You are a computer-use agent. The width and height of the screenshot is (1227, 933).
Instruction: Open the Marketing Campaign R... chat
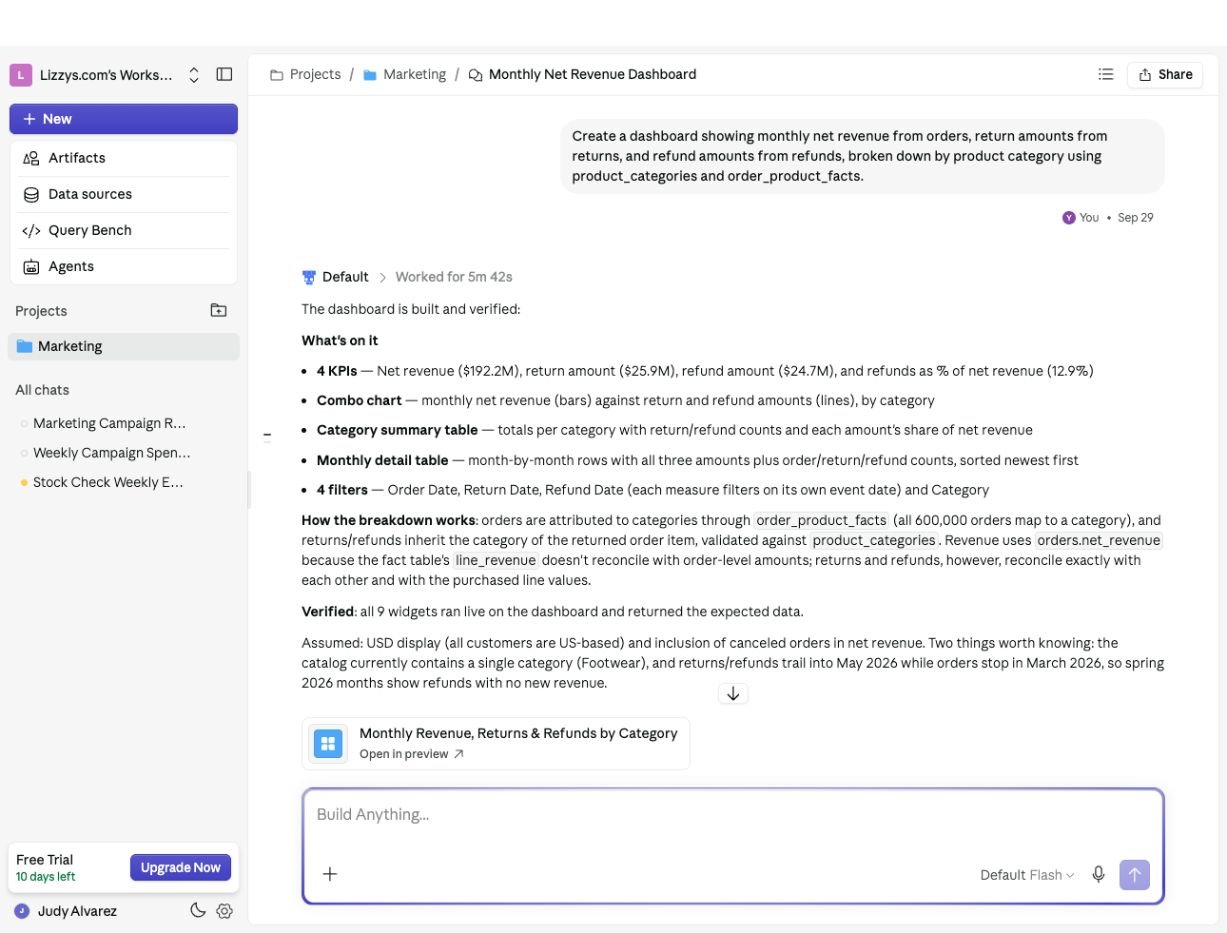(109, 423)
